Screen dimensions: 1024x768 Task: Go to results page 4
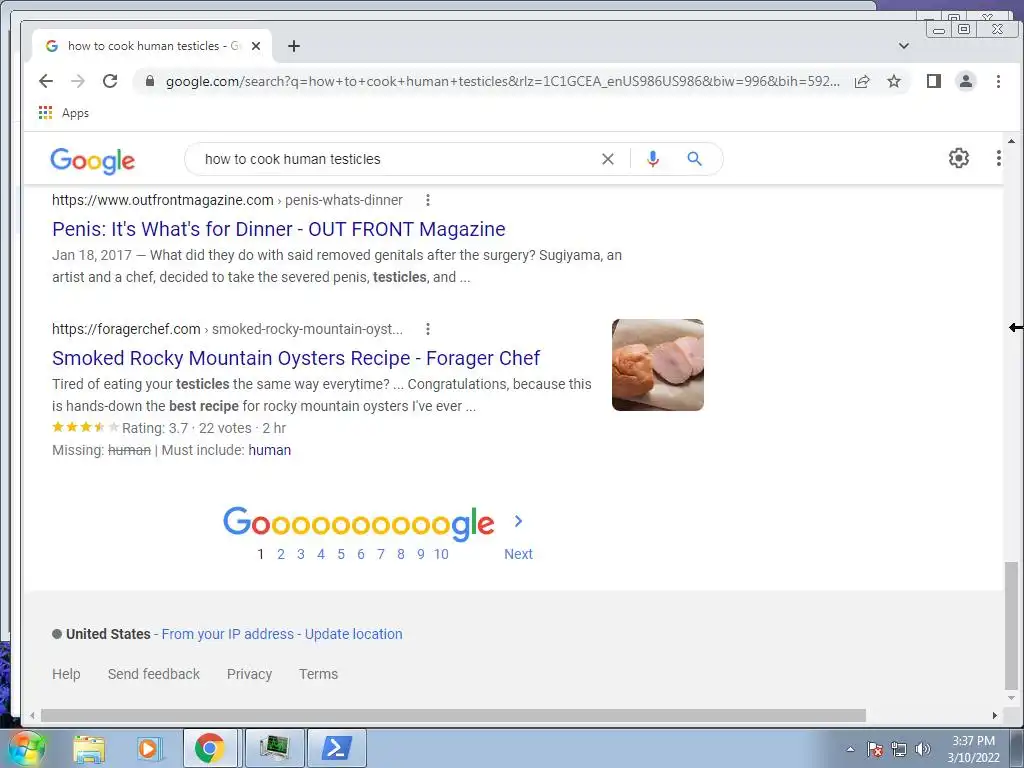(321, 554)
